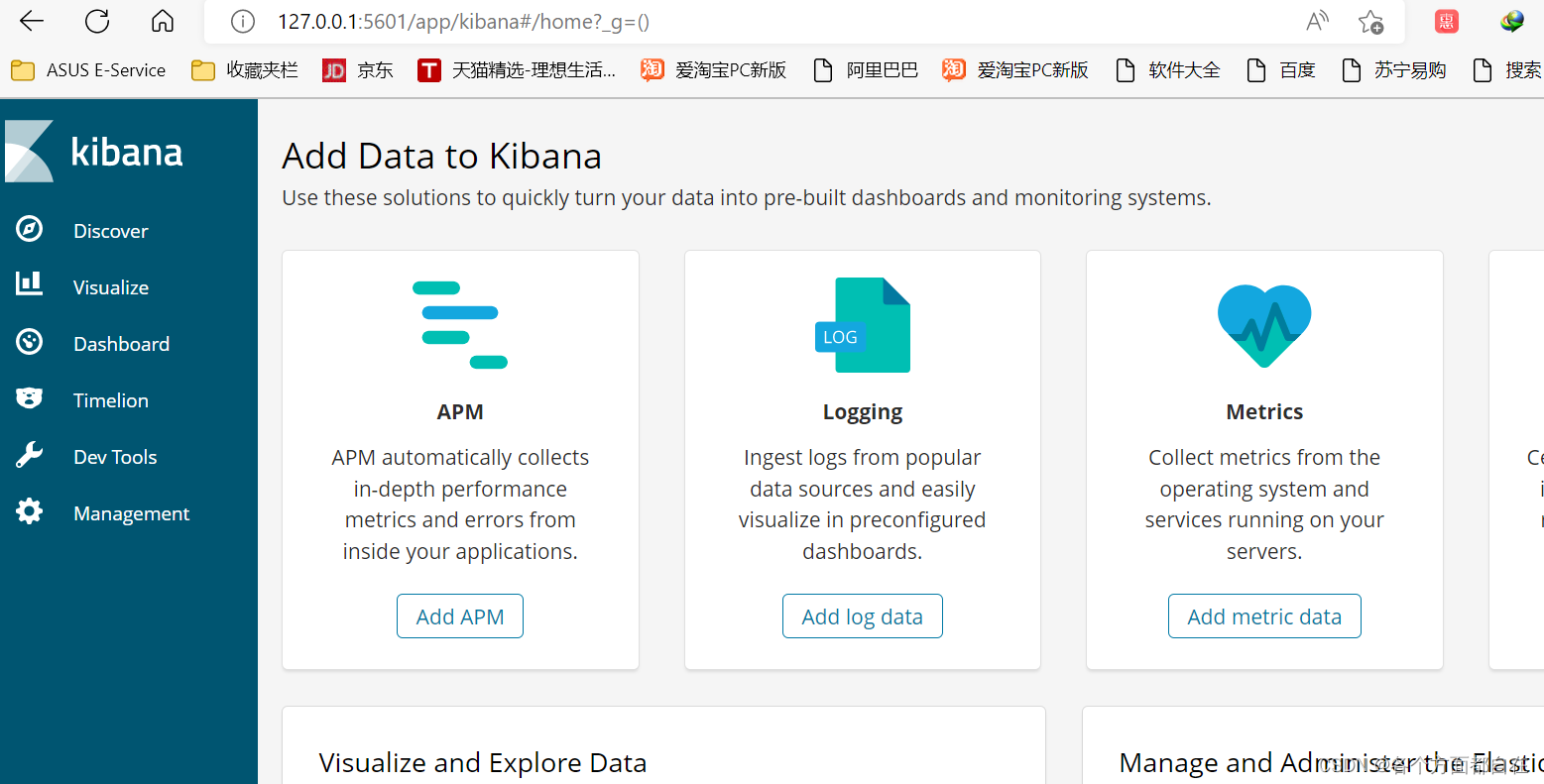Add this page to favorites
The width and height of the screenshot is (1544, 784).
click(x=1371, y=22)
